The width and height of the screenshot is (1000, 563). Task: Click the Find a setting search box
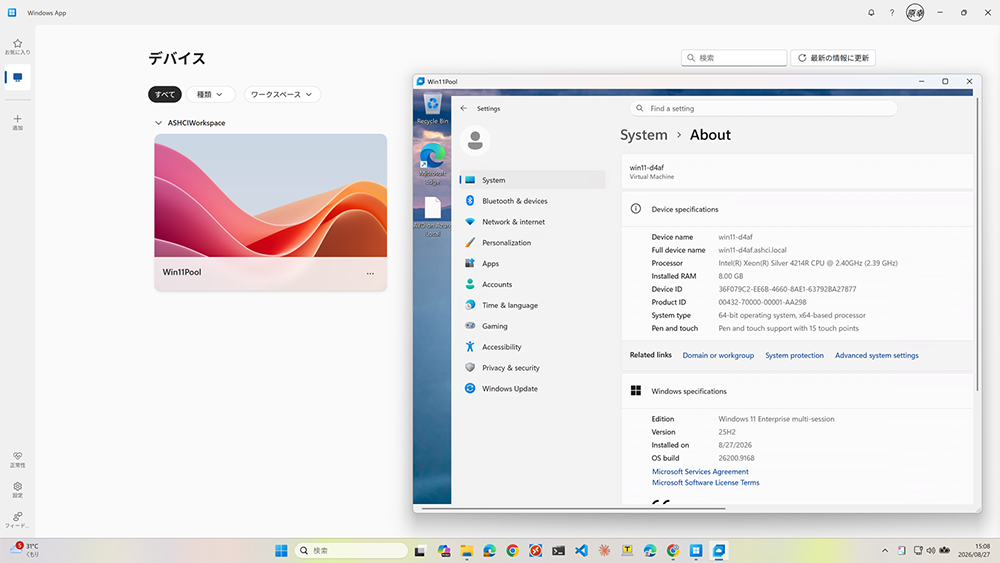coord(763,108)
